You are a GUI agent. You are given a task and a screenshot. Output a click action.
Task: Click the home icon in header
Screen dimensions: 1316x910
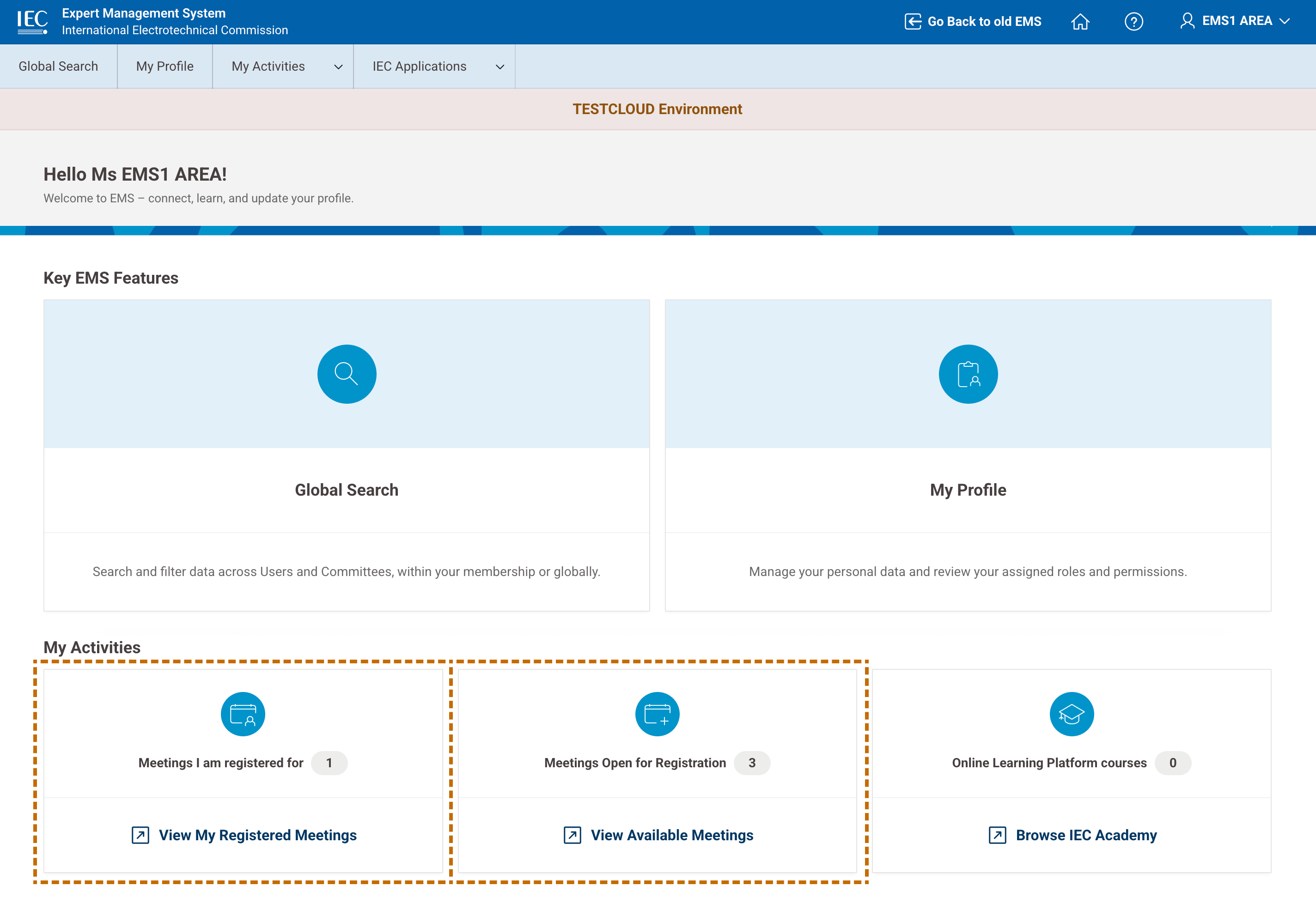pyautogui.click(x=1080, y=22)
